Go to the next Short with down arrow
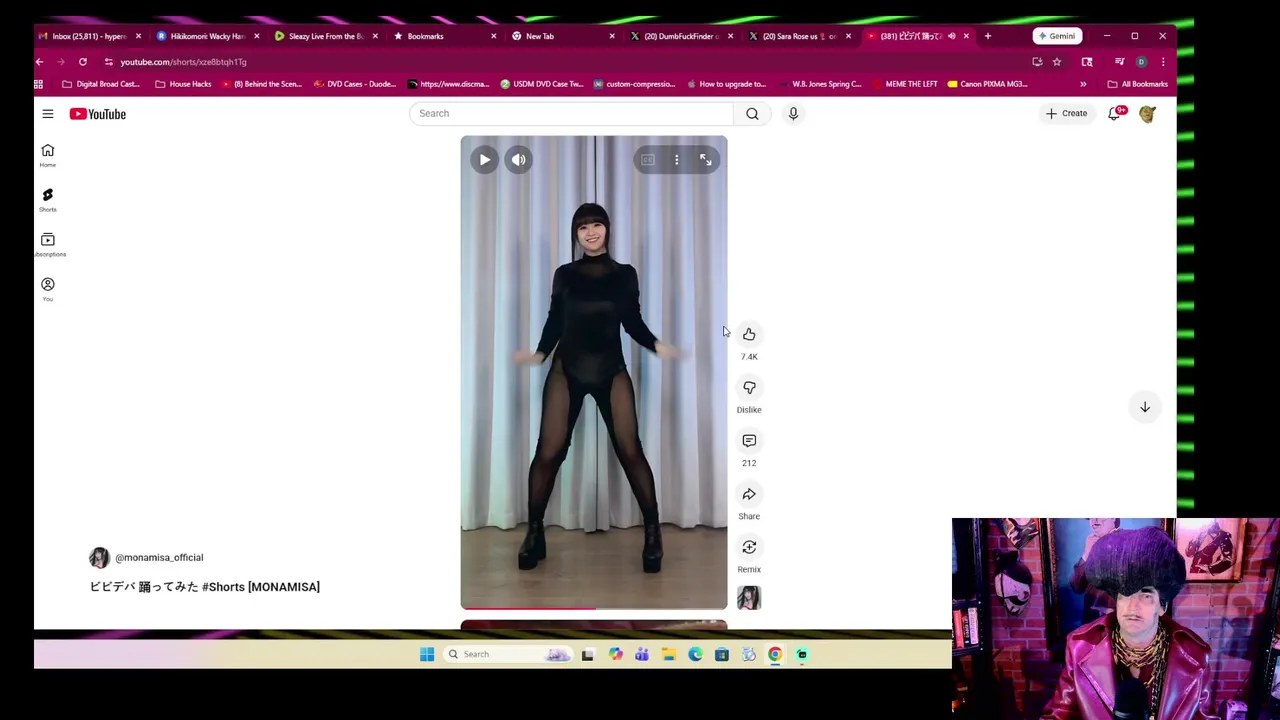The height and width of the screenshot is (720, 1280). click(1145, 407)
